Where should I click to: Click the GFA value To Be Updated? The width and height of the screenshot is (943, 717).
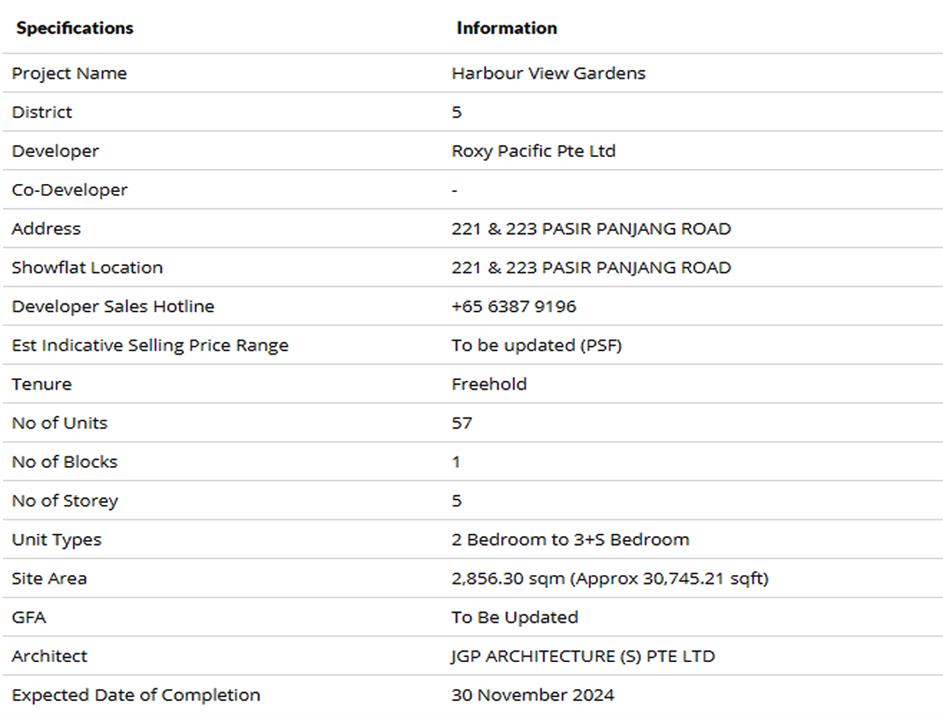click(x=514, y=617)
